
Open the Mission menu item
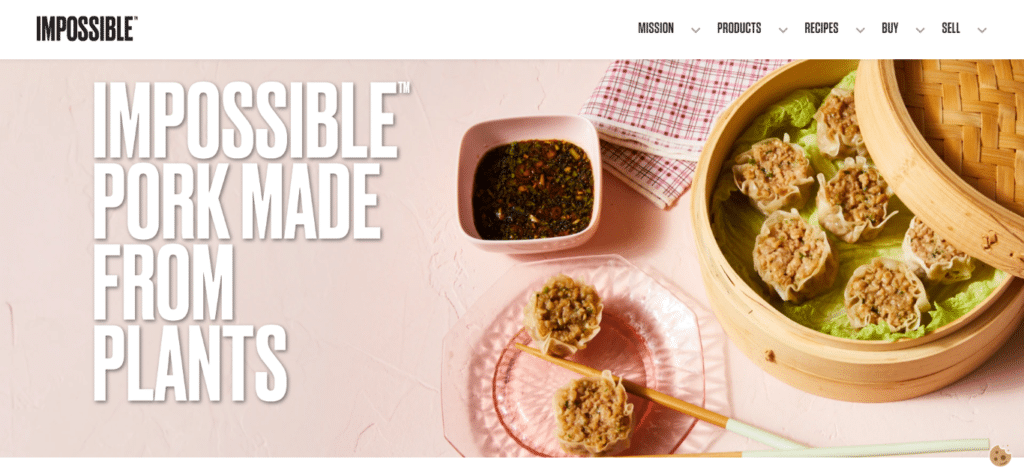coord(656,29)
